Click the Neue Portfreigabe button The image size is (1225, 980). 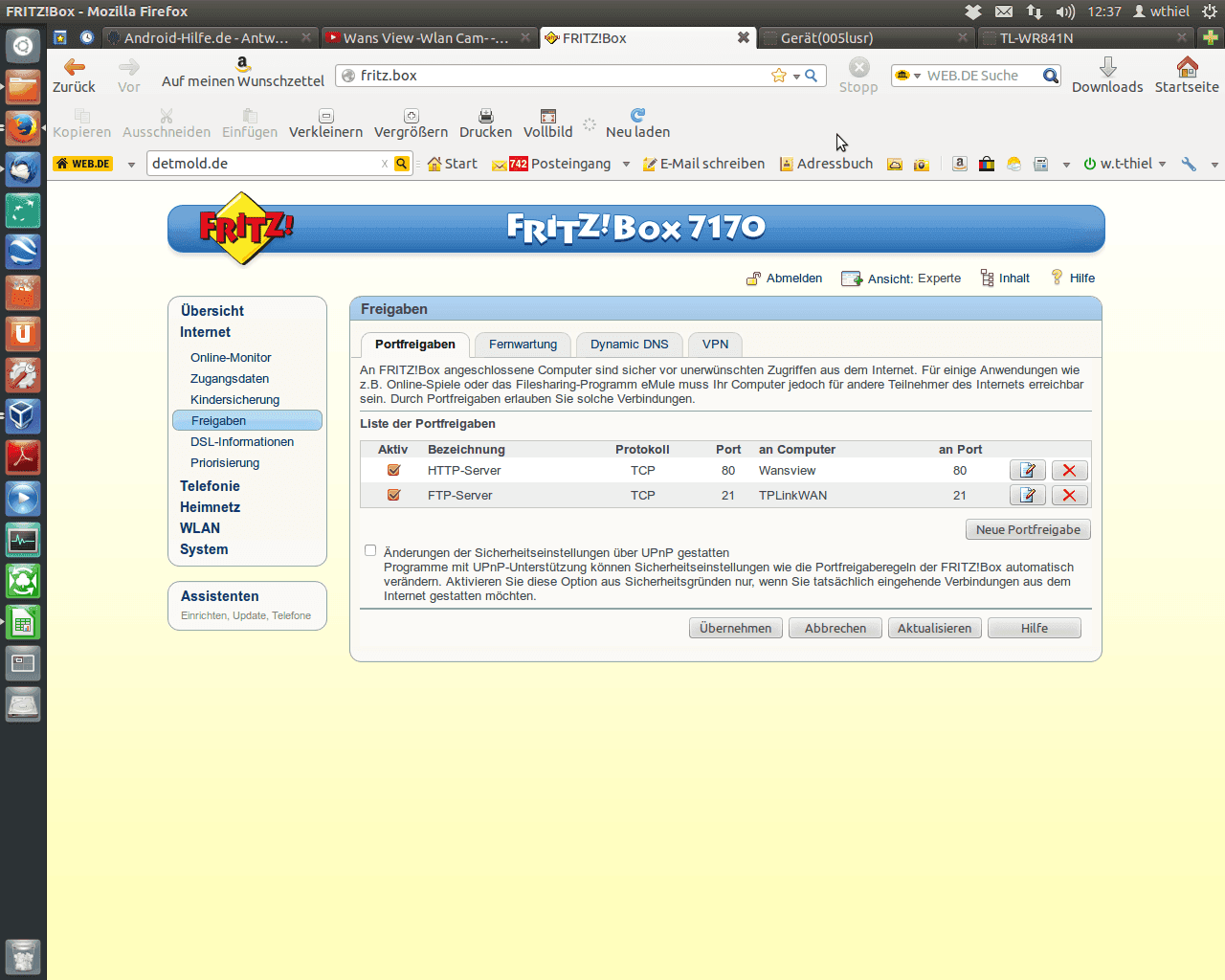pyautogui.click(x=1028, y=529)
